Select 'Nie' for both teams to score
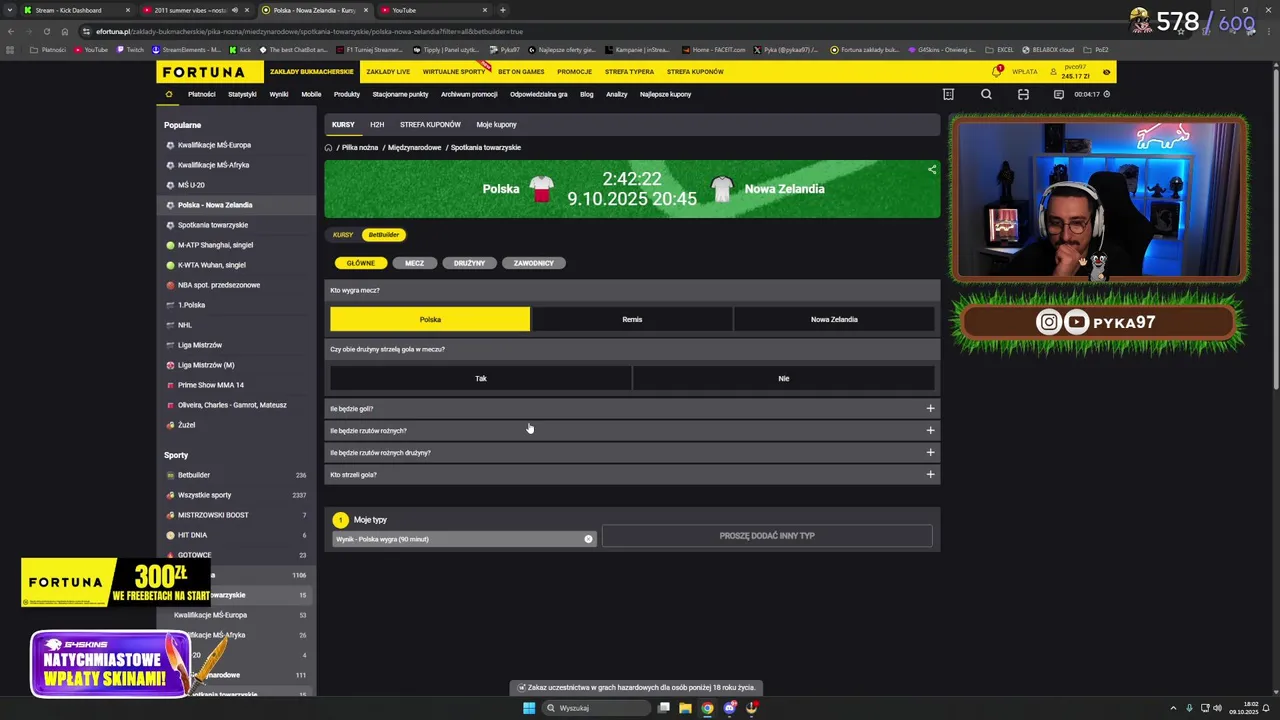 pyautogui.click(x=784, y=378)
